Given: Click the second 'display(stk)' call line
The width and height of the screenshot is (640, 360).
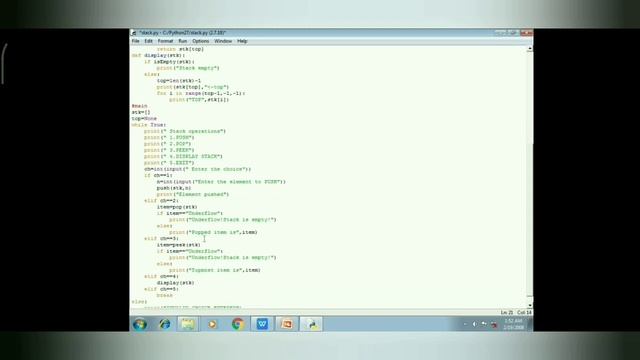Looking at the screenshot, I should (x=176, y=283).
